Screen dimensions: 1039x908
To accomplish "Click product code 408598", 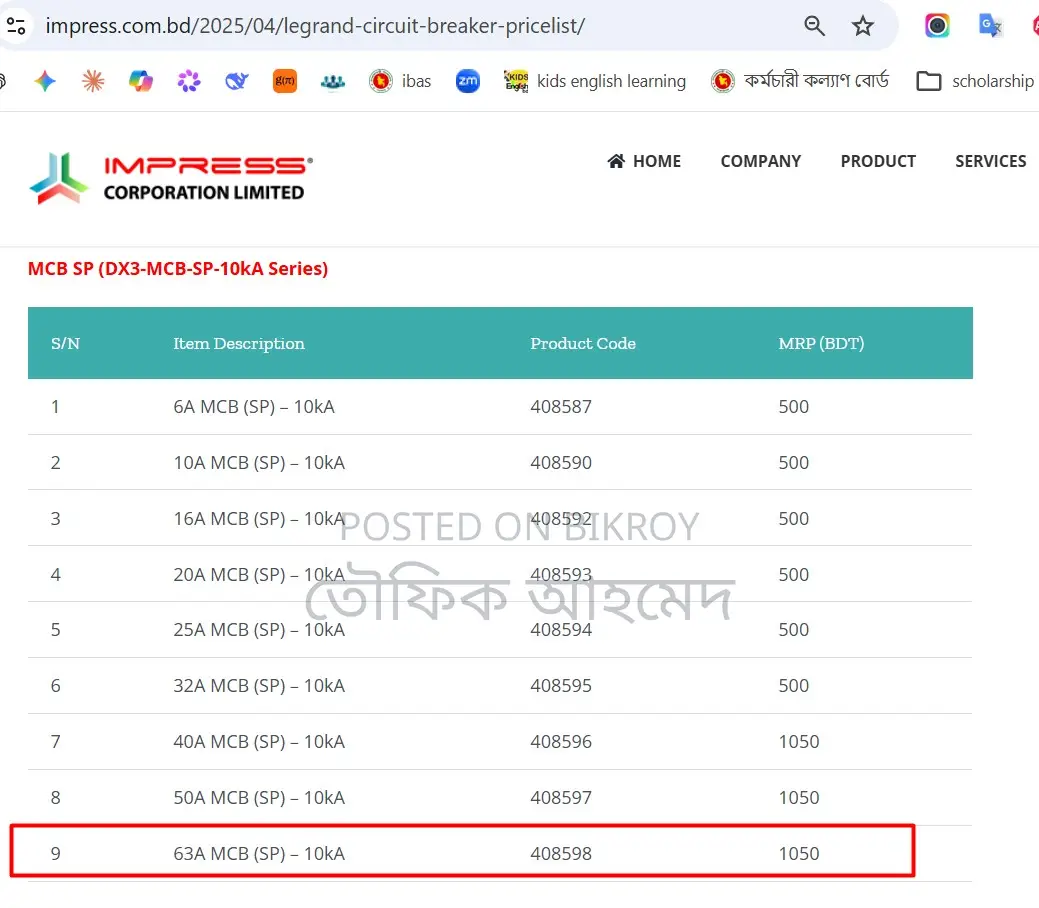I will (561, 854).
